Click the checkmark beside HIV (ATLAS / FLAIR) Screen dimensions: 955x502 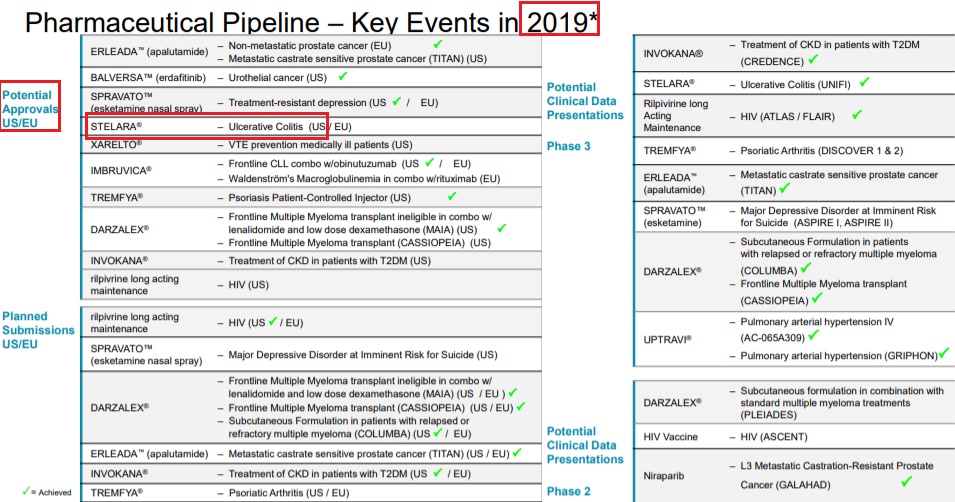(x=857, y=115)
